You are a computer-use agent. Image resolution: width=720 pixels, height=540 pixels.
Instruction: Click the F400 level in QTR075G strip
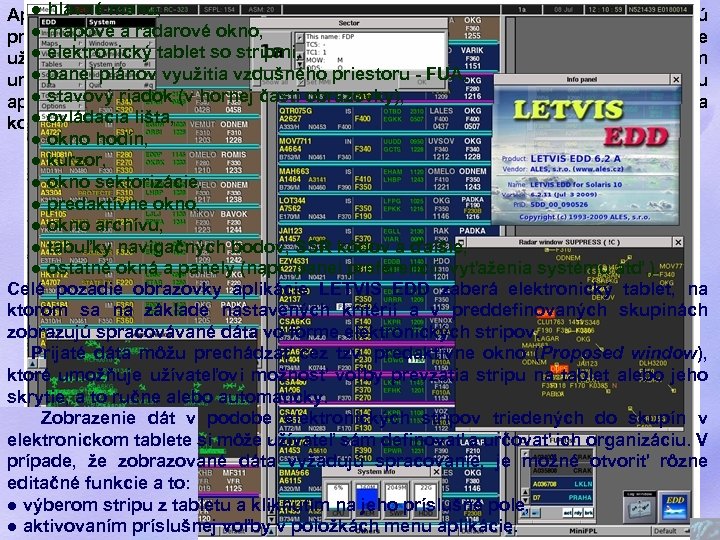(x=363, y=119)
